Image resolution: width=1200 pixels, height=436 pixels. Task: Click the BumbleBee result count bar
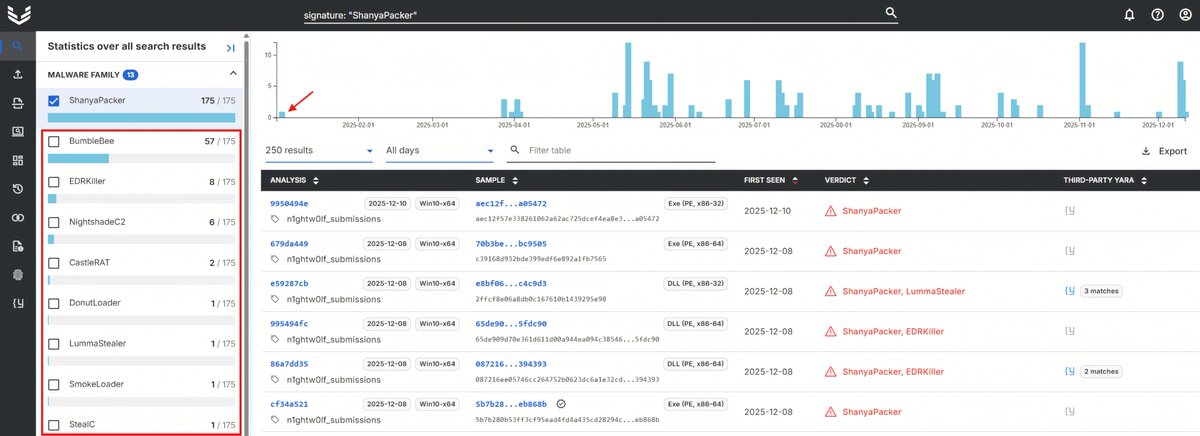point(141,158)
